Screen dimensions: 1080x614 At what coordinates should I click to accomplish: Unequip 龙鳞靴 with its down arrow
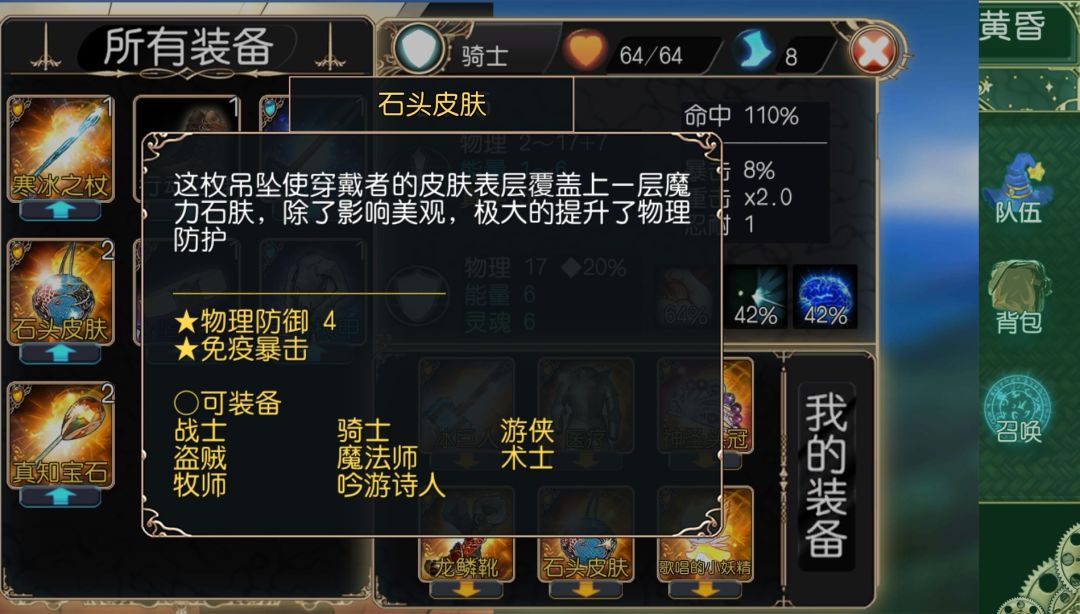coord(466,590)
